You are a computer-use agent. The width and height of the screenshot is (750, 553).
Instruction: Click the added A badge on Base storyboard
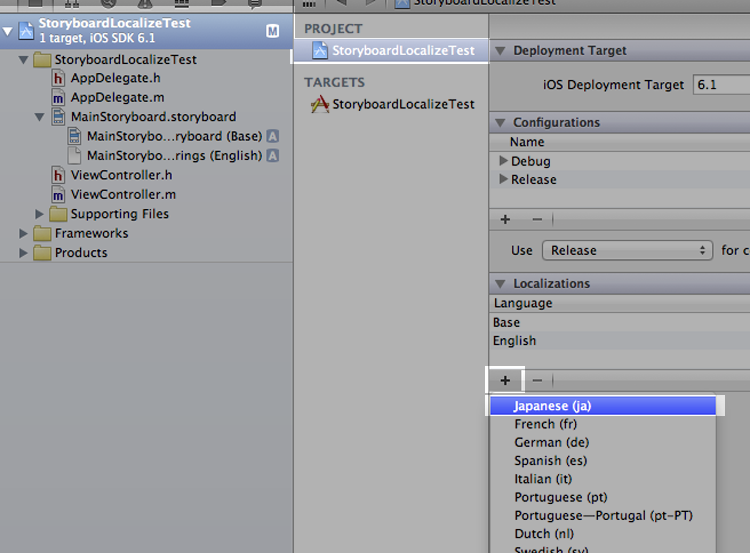click(x=273, y=136)
